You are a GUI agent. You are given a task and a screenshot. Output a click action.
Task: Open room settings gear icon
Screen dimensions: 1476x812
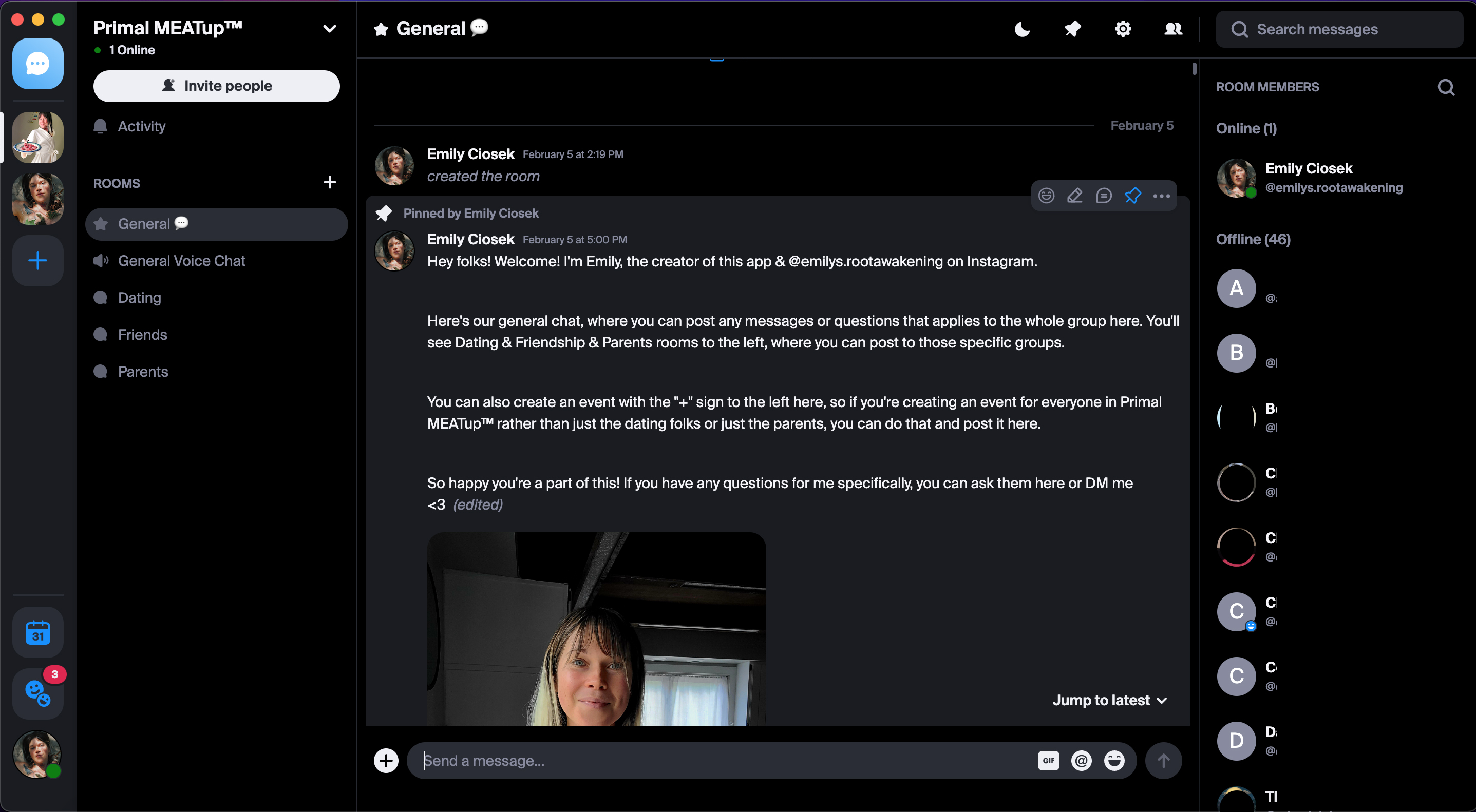click(1123, 29)
